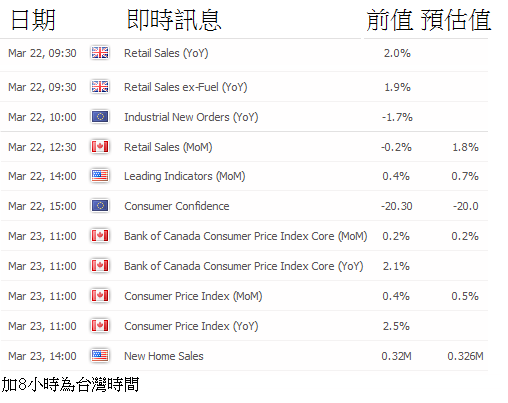Click UK flag beside Retail Sales ex-Fuel
Viewport: 508px width, 403px height.
[x=100, y=87]
